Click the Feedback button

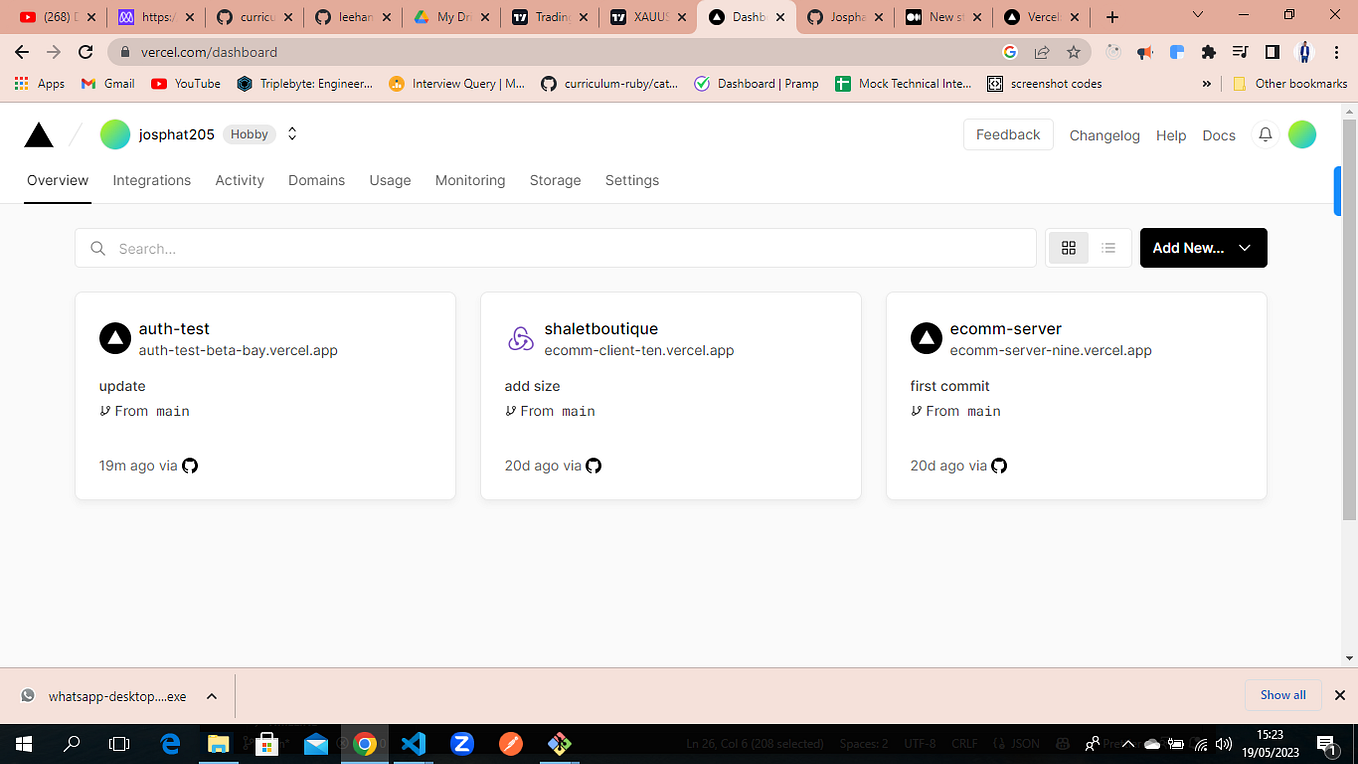tap(1008, 133)
